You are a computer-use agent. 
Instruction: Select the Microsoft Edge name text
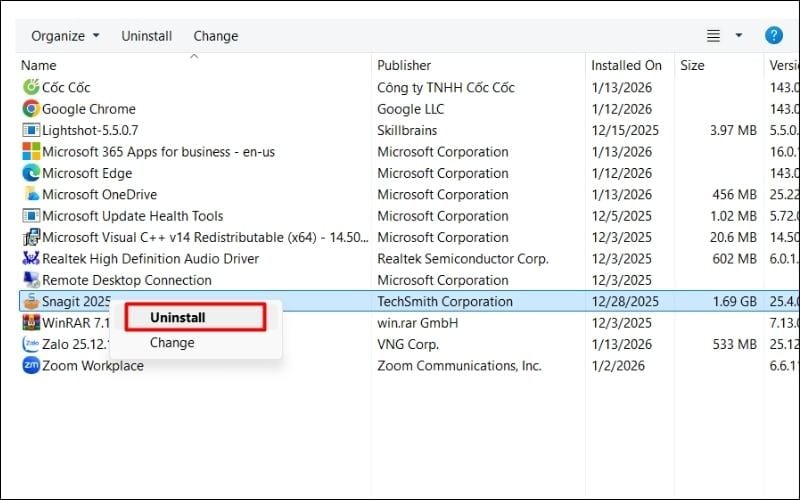87,173
